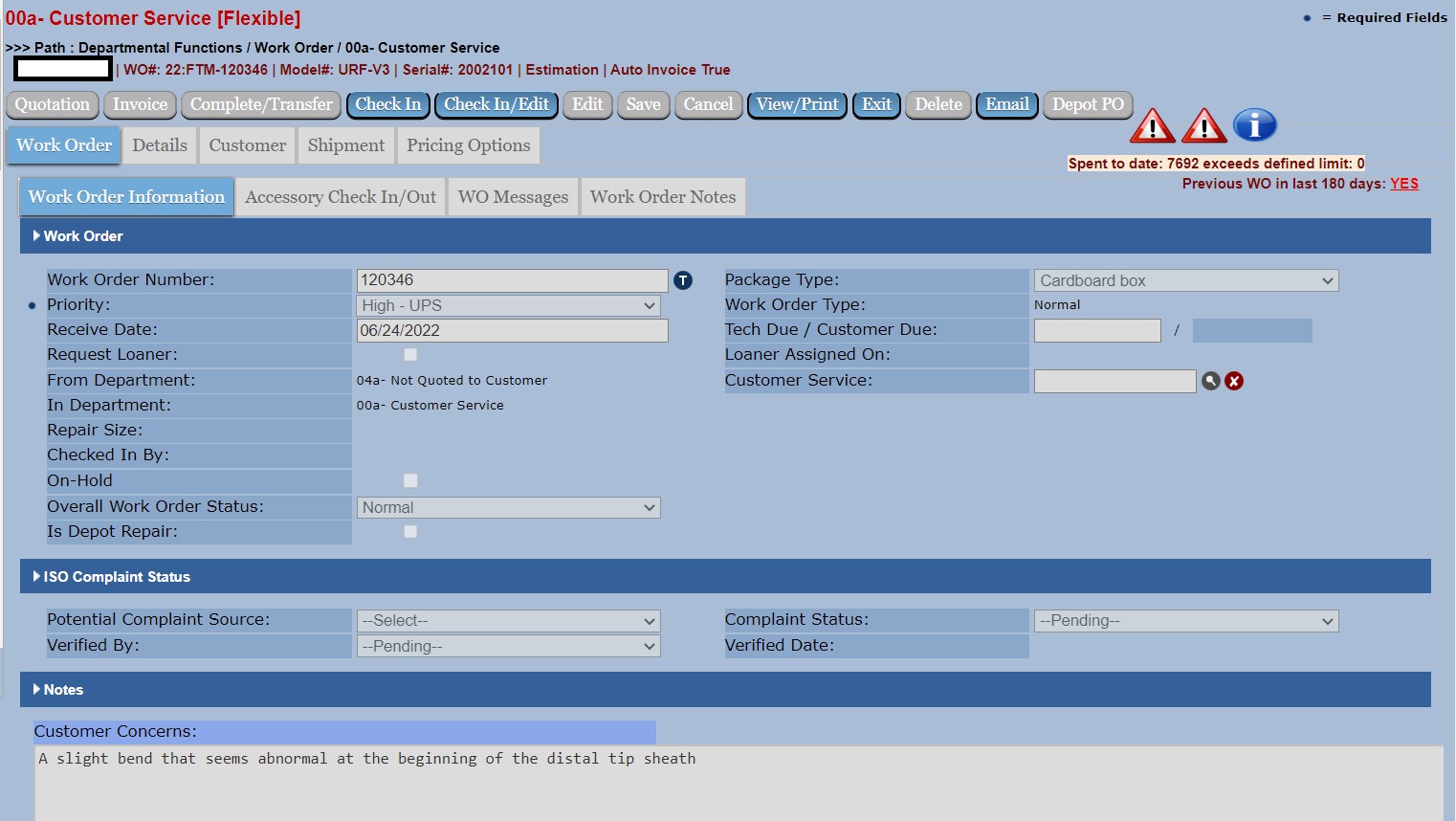This screenshot has width=1456, height=821.
Task: Toggle the Request Loaner checkbox
Action: 410,355
